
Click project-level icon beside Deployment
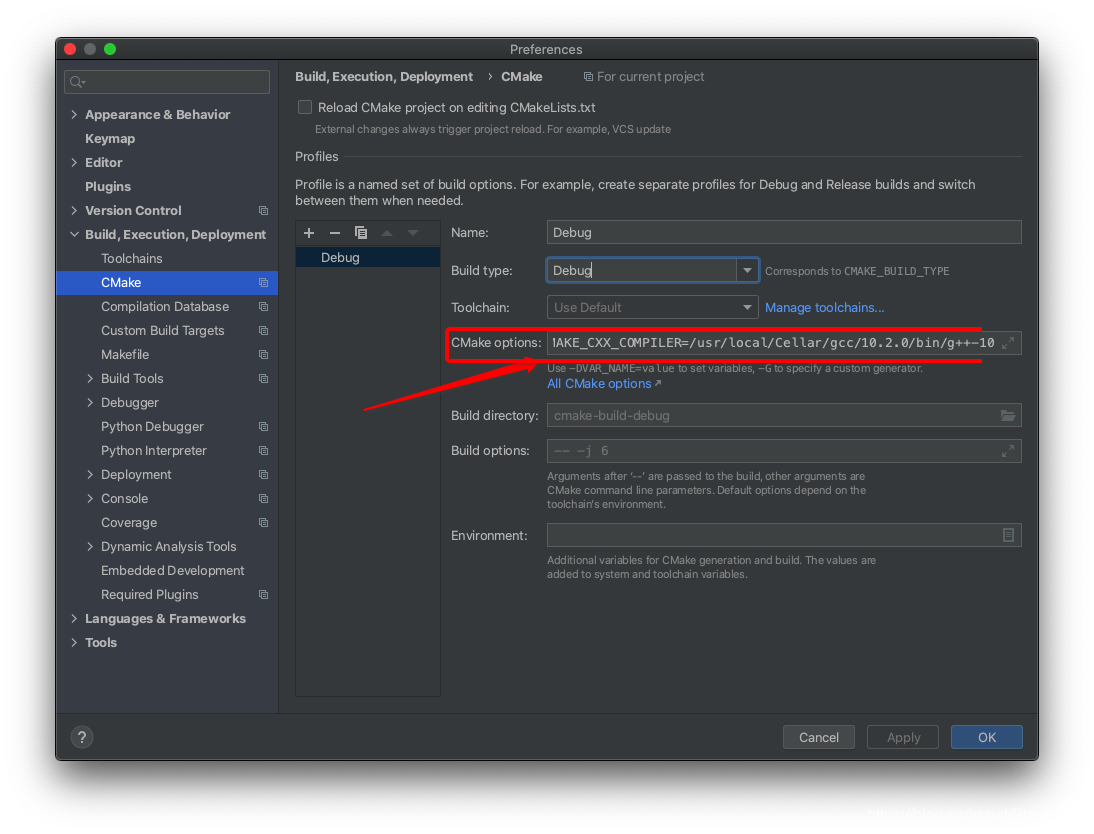point(263,475)
